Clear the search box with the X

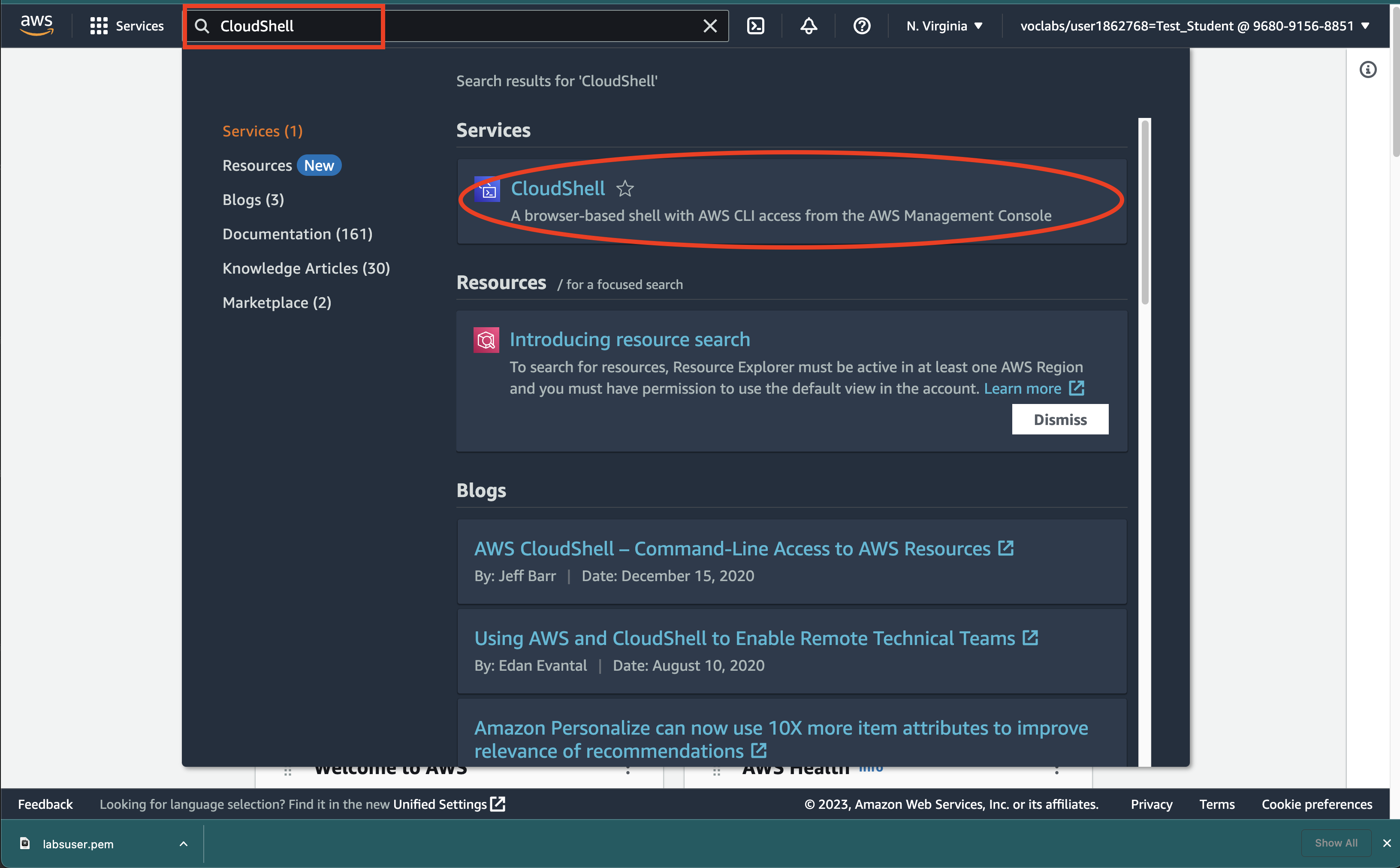(x=710, y=26)
